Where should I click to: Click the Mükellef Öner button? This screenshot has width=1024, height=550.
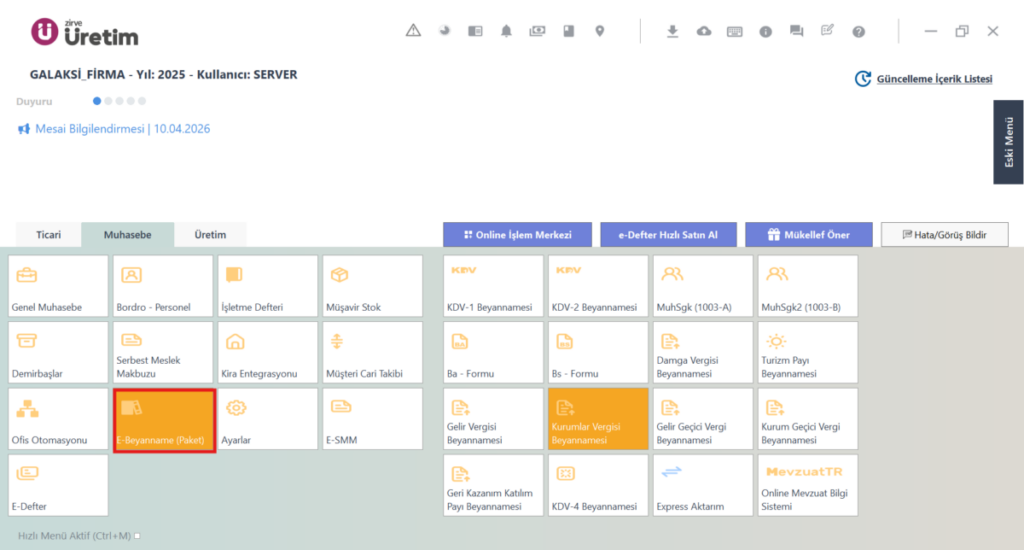[x=808, y=235]
